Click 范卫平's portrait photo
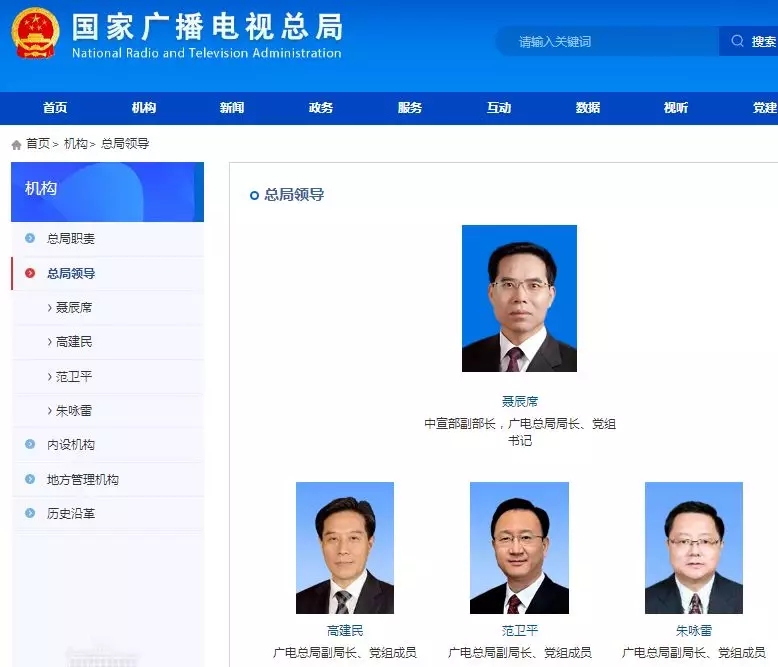Viewport: 778px width, 667px height. pos(519,548)
